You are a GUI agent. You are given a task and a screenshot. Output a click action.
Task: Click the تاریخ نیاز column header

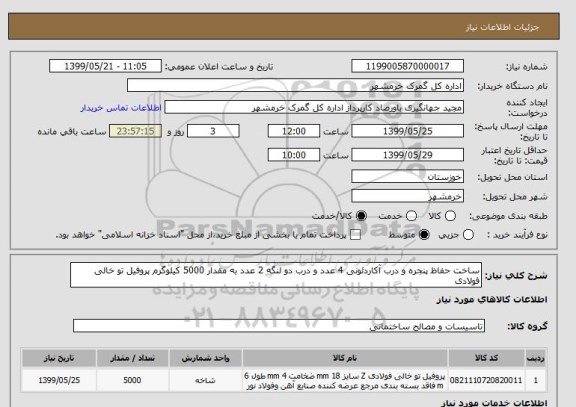59,358
